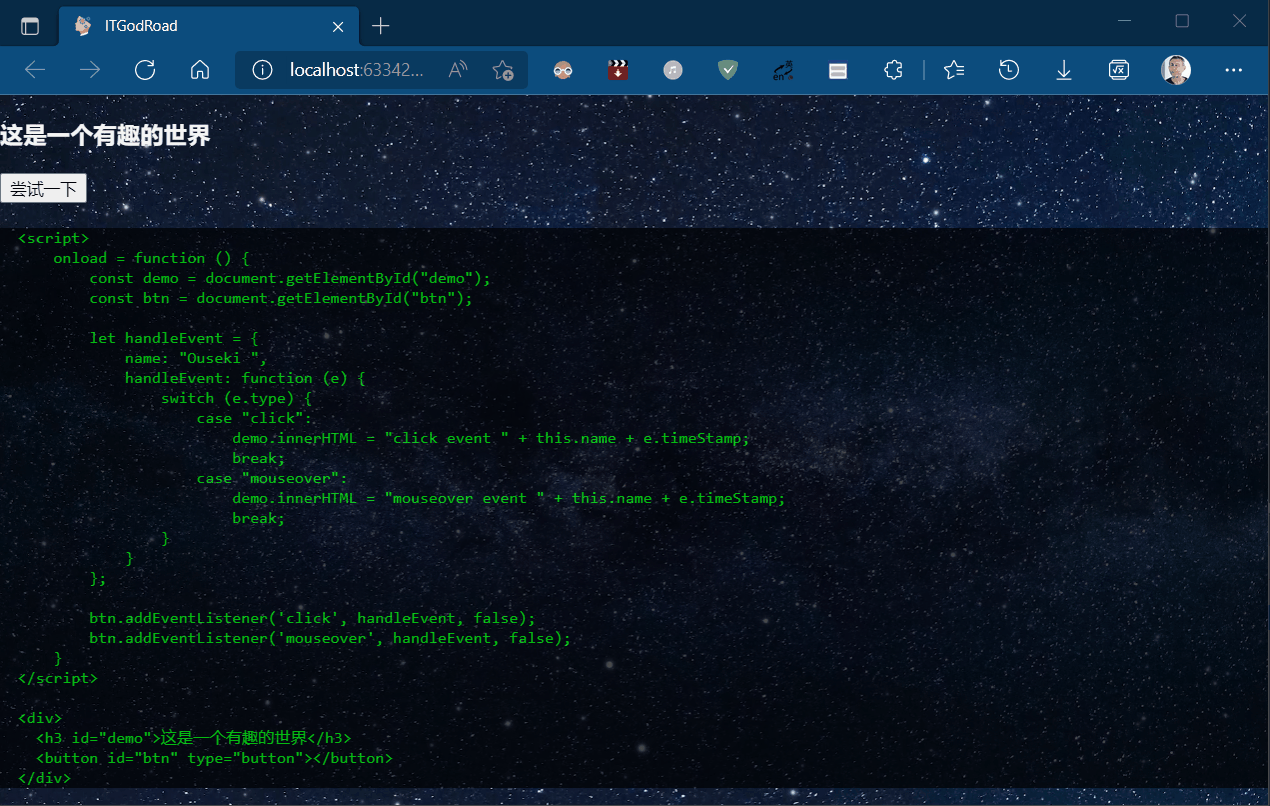
Task: Open Settings and more menu
Action: pos(1233,70)
